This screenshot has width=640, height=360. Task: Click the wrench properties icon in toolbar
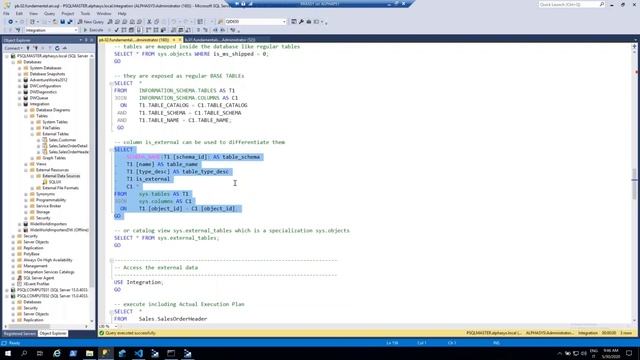point(301,22)
